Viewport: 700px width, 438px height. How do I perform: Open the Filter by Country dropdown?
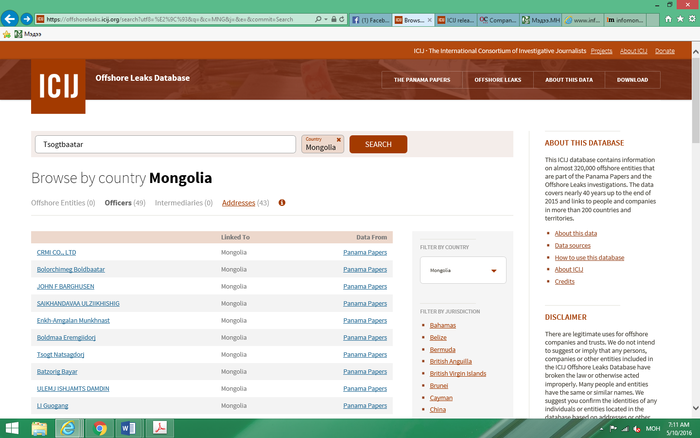pos(463,270)
